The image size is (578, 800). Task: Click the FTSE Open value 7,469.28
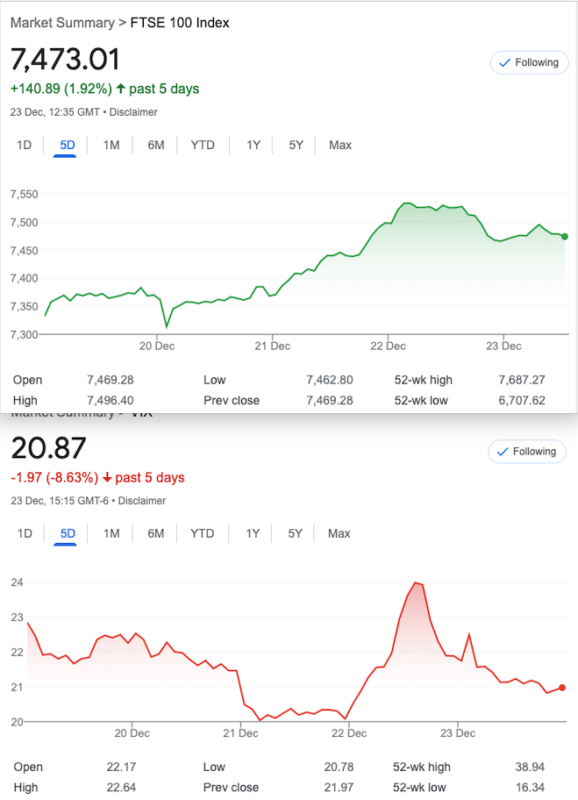click(110, 380)
